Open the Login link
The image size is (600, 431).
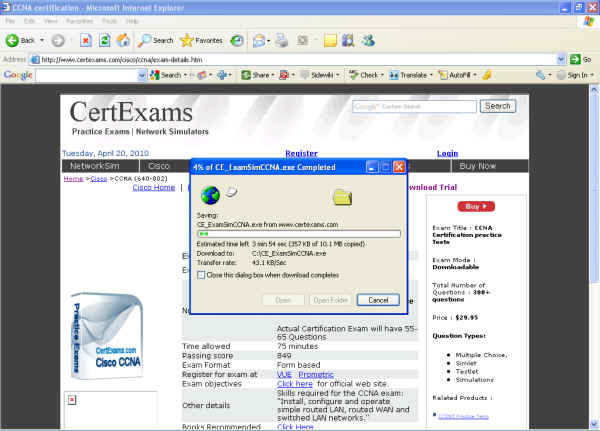[447, 153]
